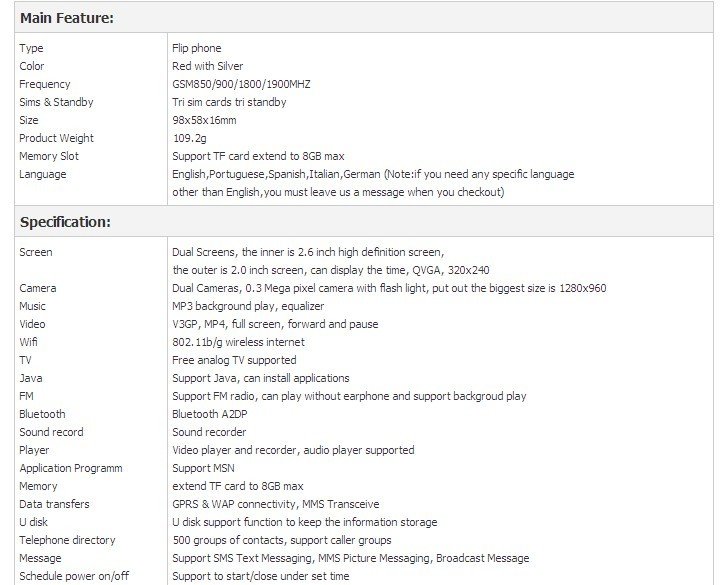Click the Flip phone type value

[x=197, y=48]
